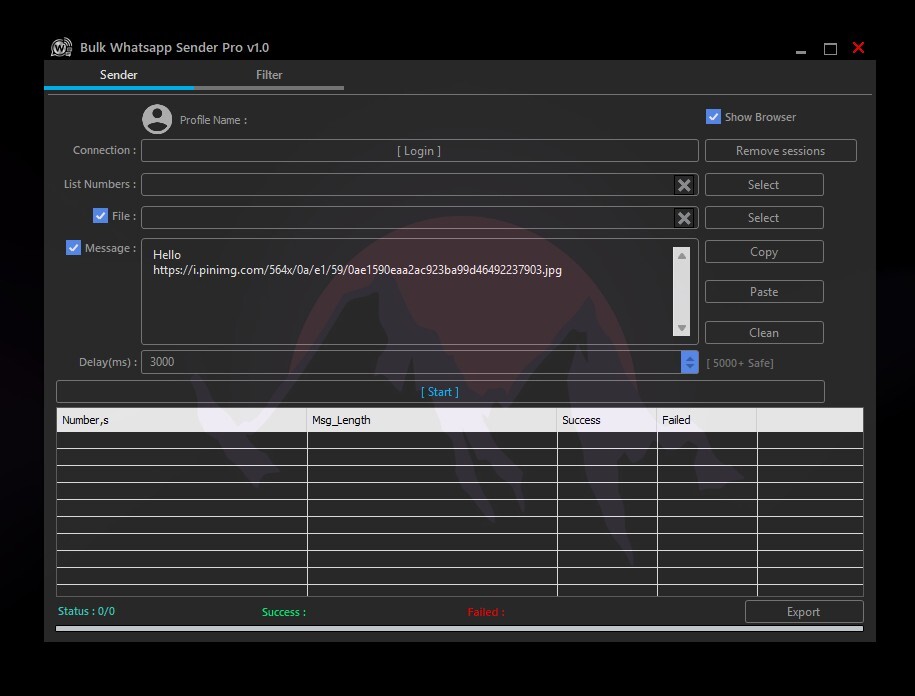Click the Failed column header
The width and height of the screenshot is (915, 696).
707,420
